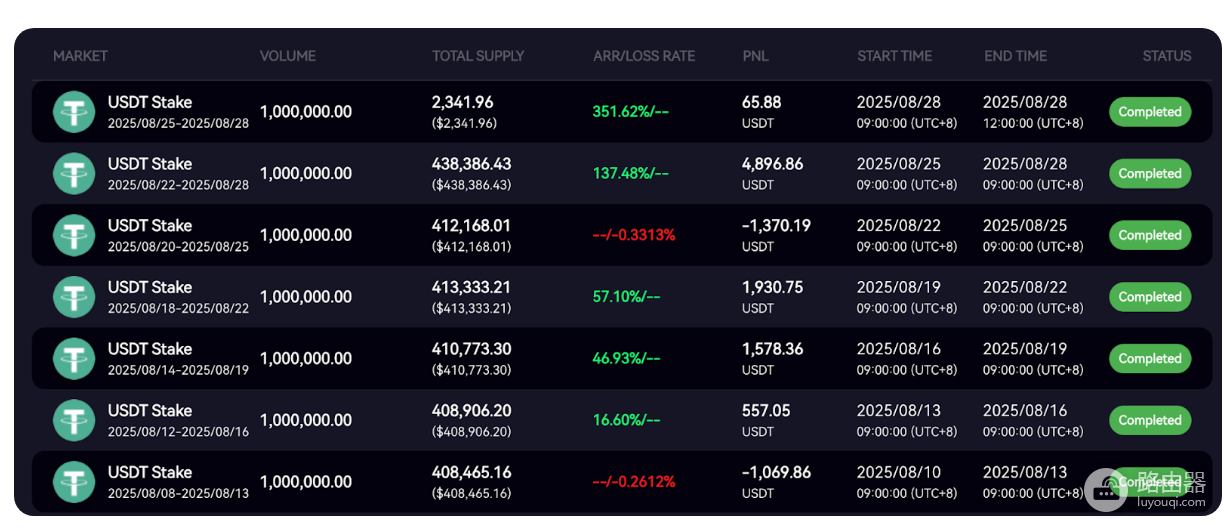Click the ARR/LOSS RATE column header
The width and height of the screenshot is (1224, 530).
click(644, 56)
